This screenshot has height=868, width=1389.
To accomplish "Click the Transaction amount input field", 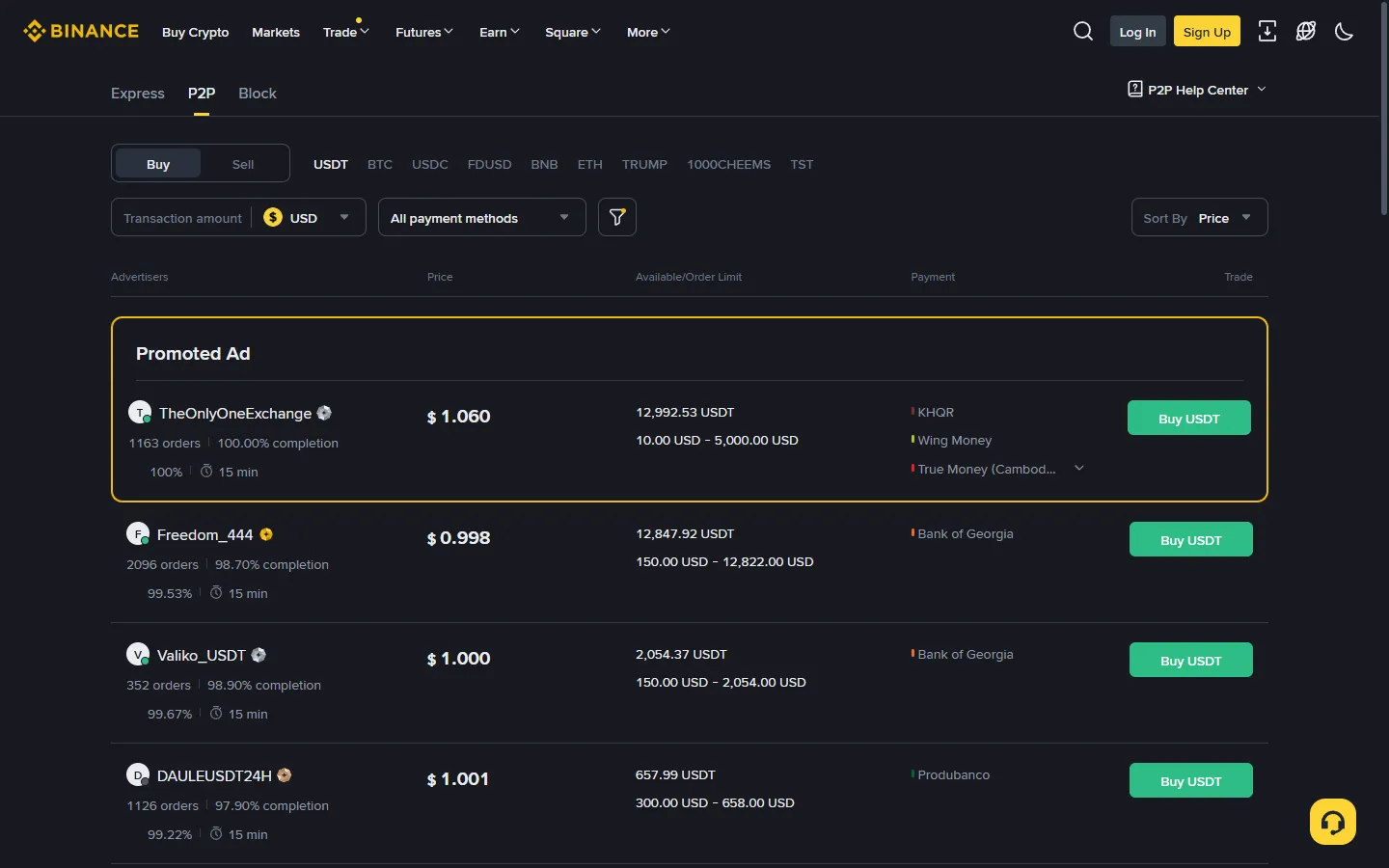I will pos(182,218).
